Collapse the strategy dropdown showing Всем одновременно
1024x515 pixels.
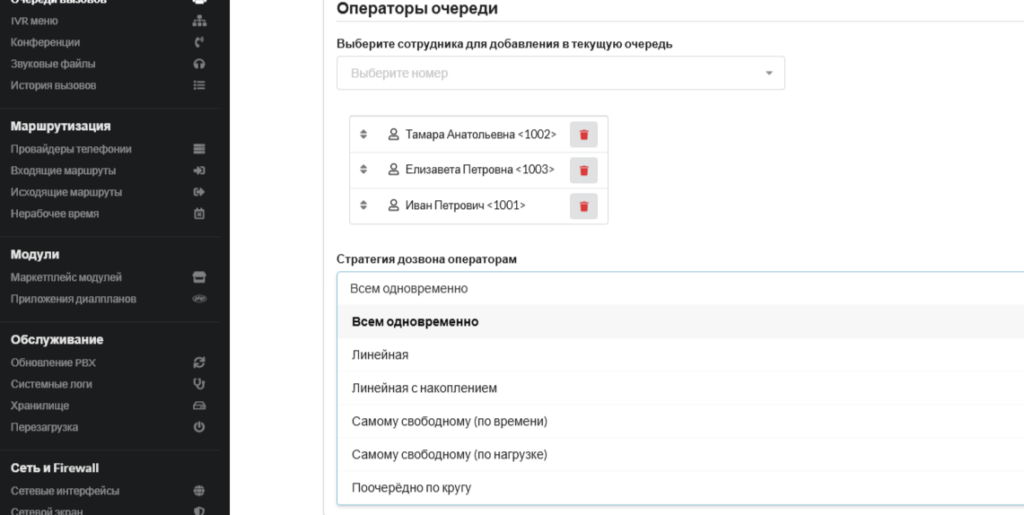click(x=680, y=289)
